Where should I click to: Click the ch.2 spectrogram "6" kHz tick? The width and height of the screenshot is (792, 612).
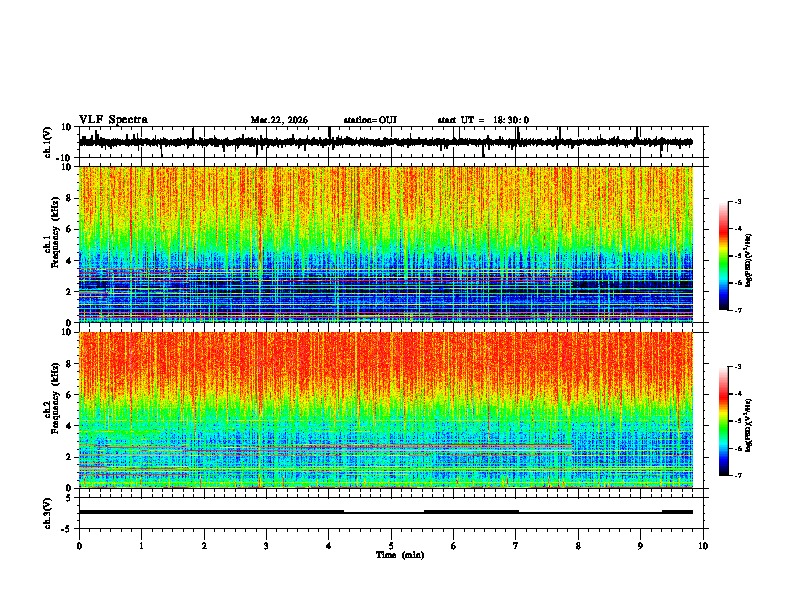(70, 394)
